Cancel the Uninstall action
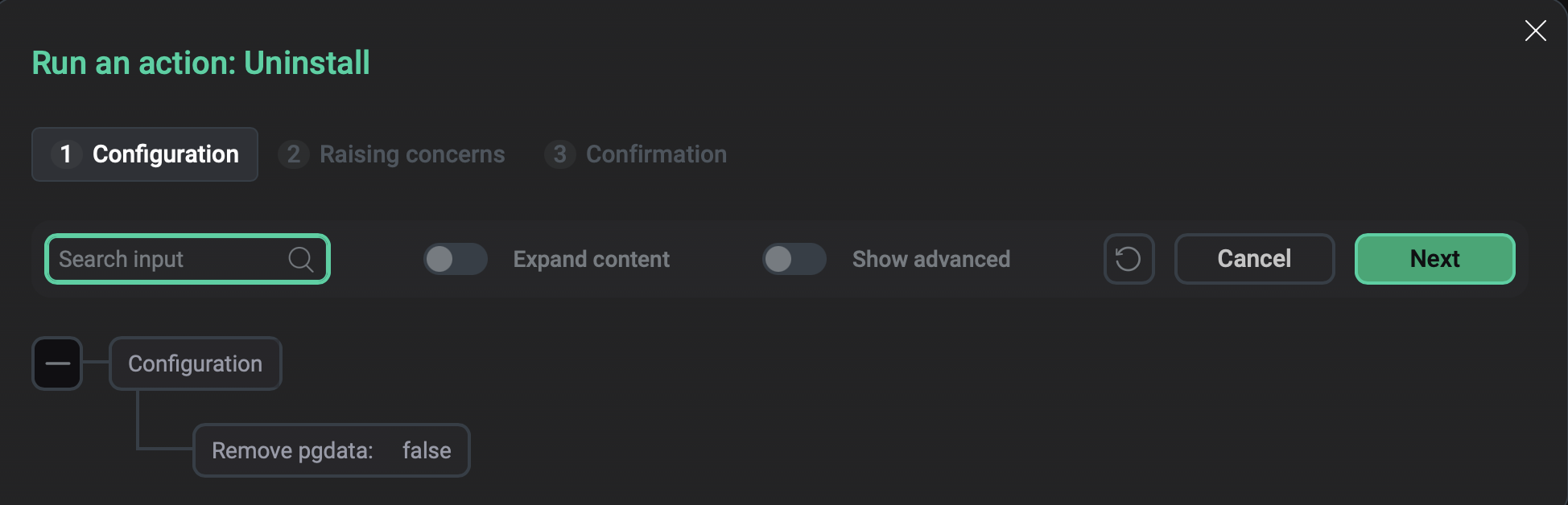 [x=1253, y=259]
